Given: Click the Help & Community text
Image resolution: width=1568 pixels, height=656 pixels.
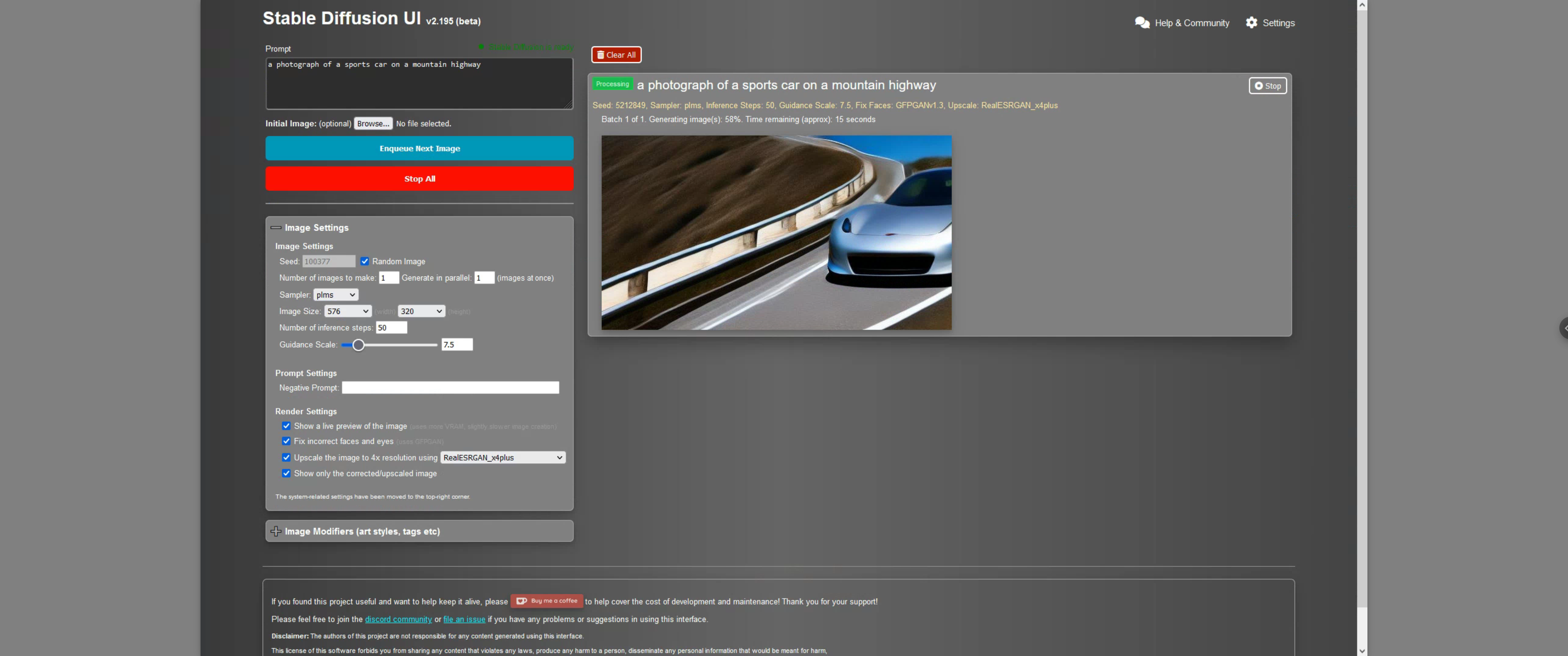Looking at the screenshot, I should click(x=1192, y=23).
